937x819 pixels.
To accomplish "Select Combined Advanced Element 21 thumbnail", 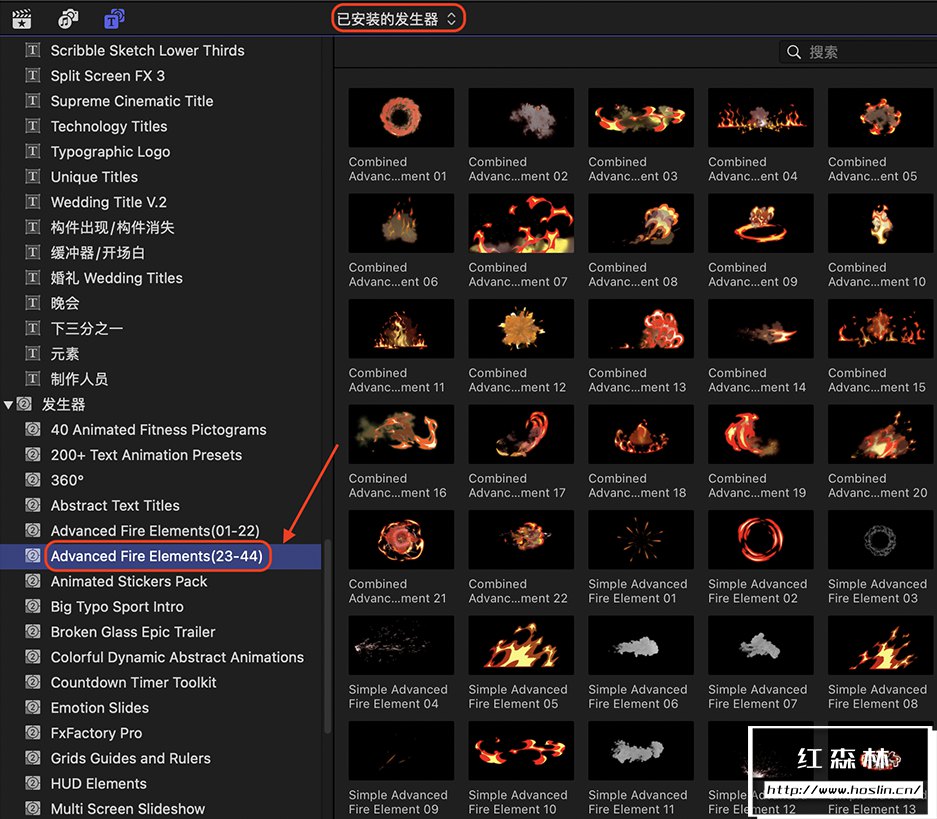I will pos(401,539).
